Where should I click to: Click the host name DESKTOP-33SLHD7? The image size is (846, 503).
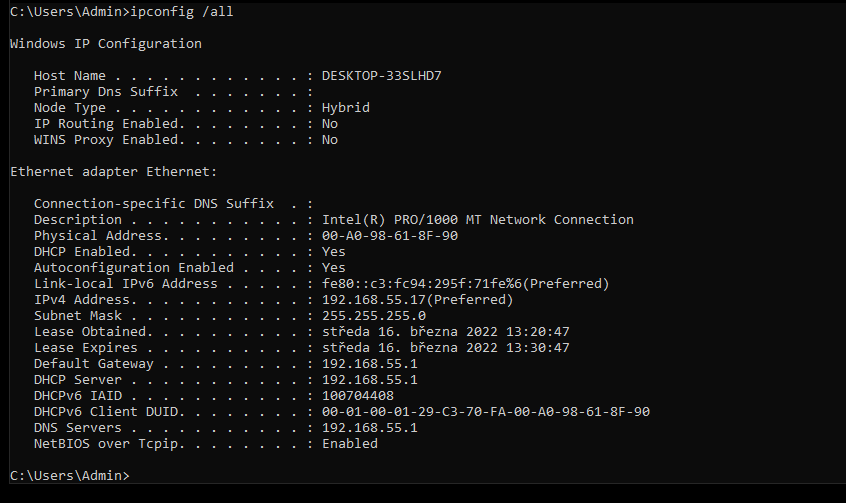pos(381,75)
